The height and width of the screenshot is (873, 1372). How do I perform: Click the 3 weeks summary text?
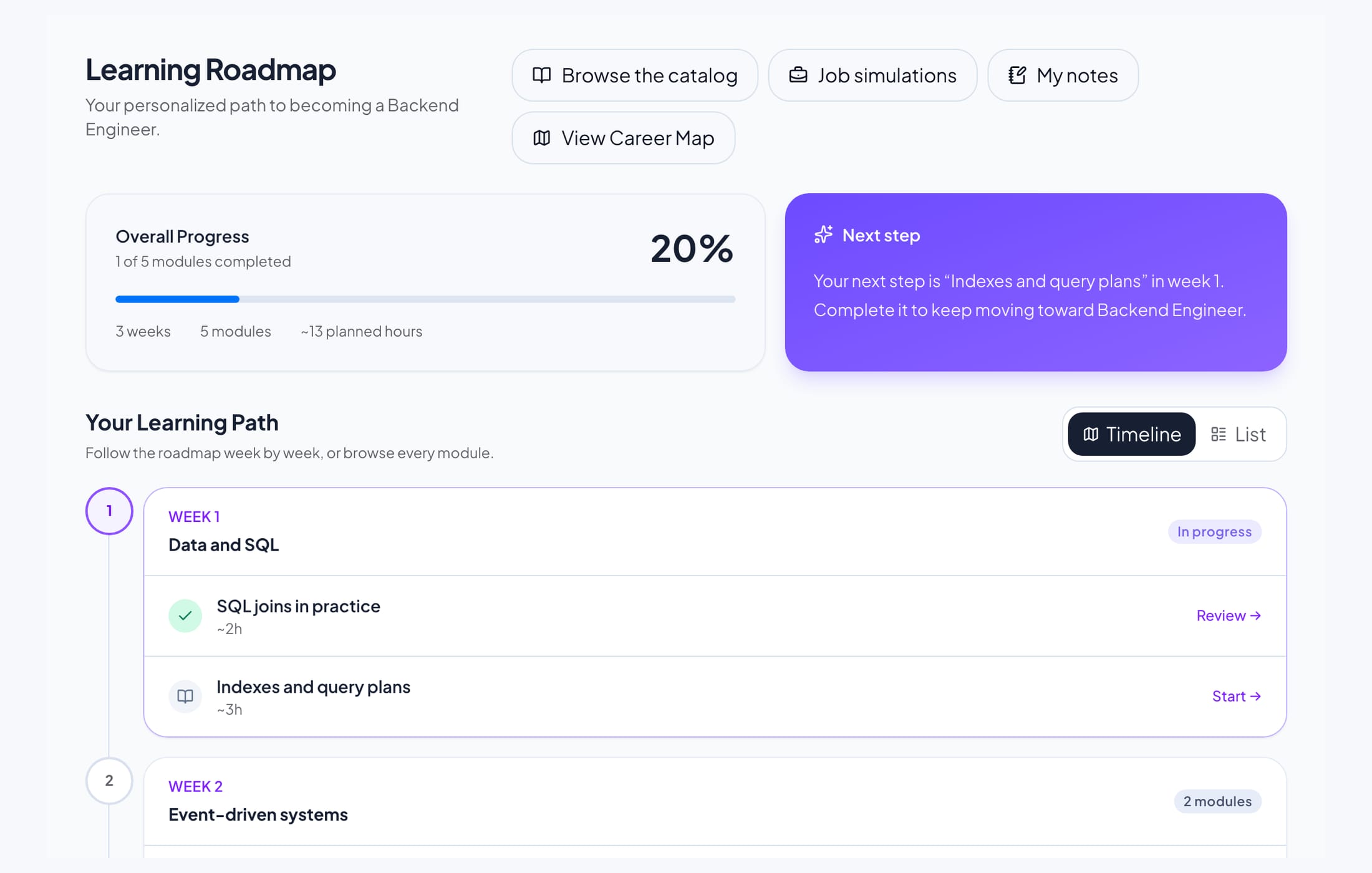coord(143,331)
